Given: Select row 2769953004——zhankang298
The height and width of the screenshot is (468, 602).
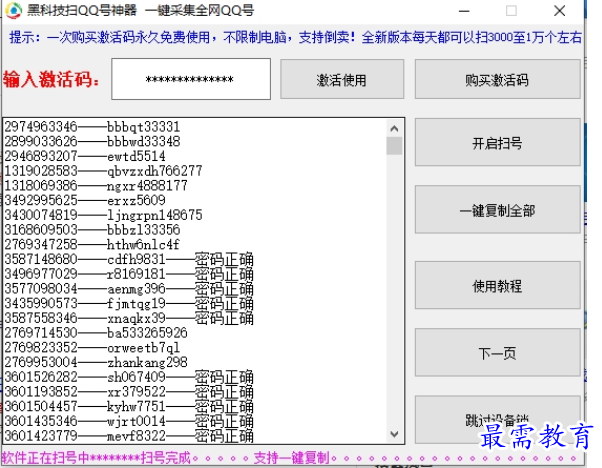Looking at the screenshot, I should pyautogui.click(x=96, y=362).
